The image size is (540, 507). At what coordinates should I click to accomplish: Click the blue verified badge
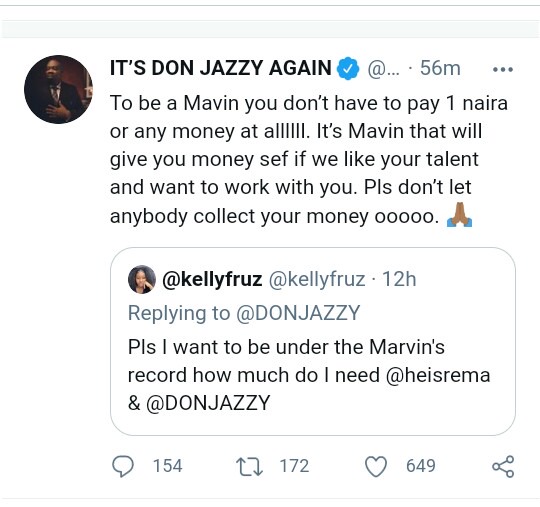click(x=348, y=68)
